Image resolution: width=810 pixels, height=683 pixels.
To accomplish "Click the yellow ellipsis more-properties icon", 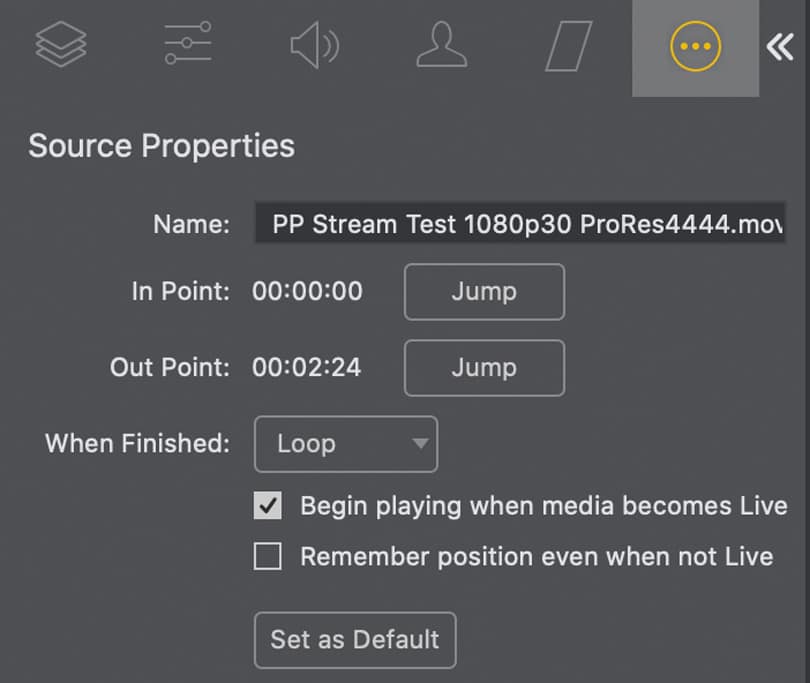I will (x=695, y=47).
